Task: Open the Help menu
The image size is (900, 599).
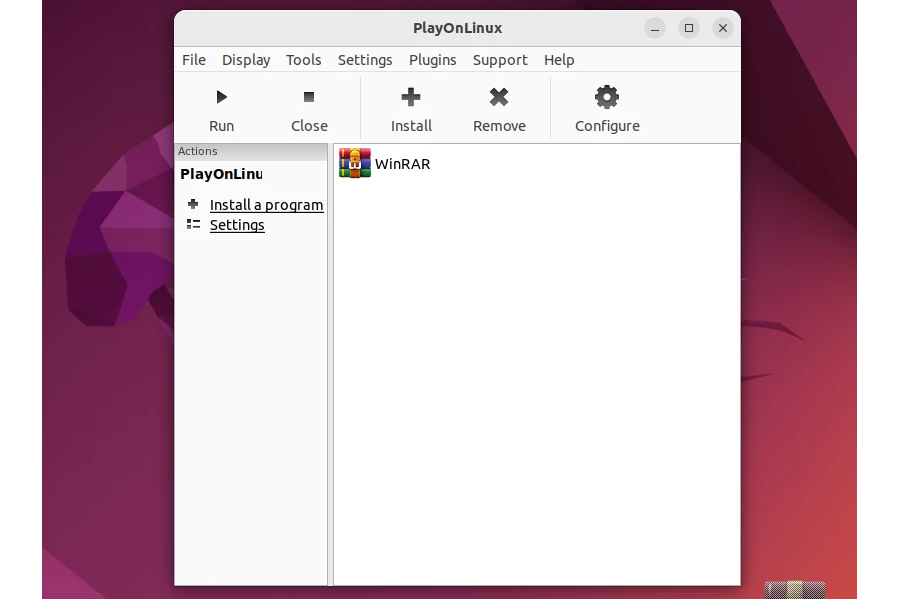Action: (x=559, y=60)
